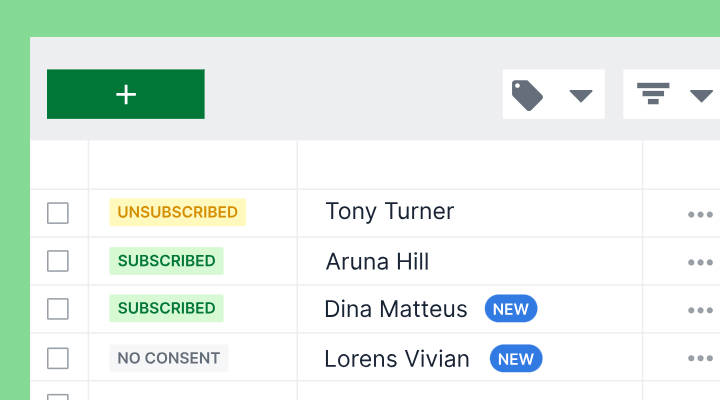Tick the checkbox next to Dina Matteus
720x400 pixels.
58,309
